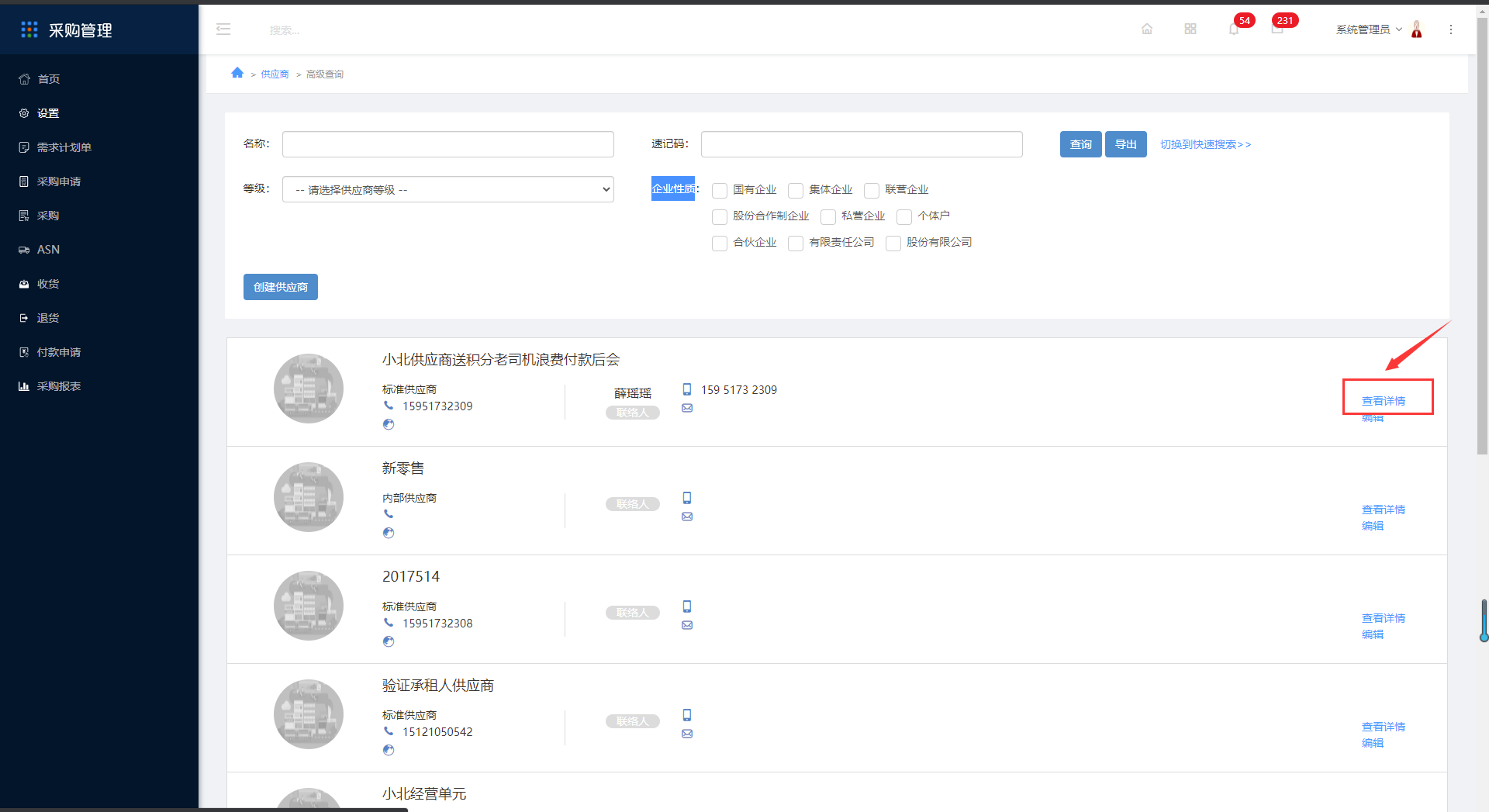
Task: Click the email icon in the 新零售 row
Action: 687,517
